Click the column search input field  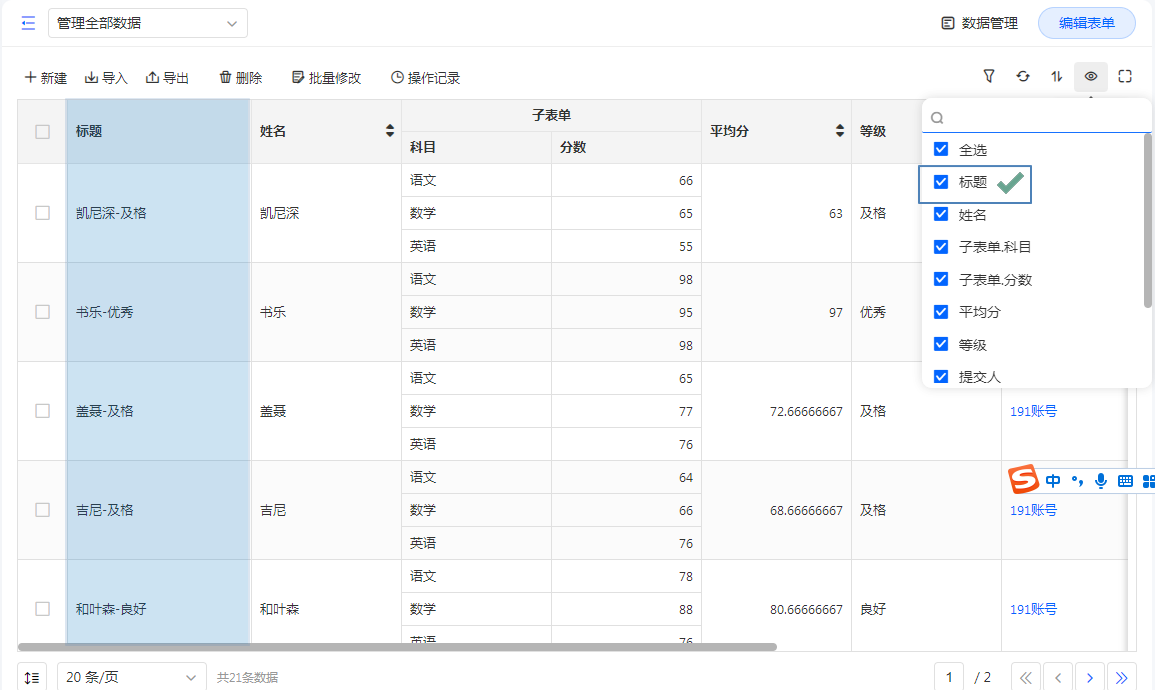point(1045,117)
